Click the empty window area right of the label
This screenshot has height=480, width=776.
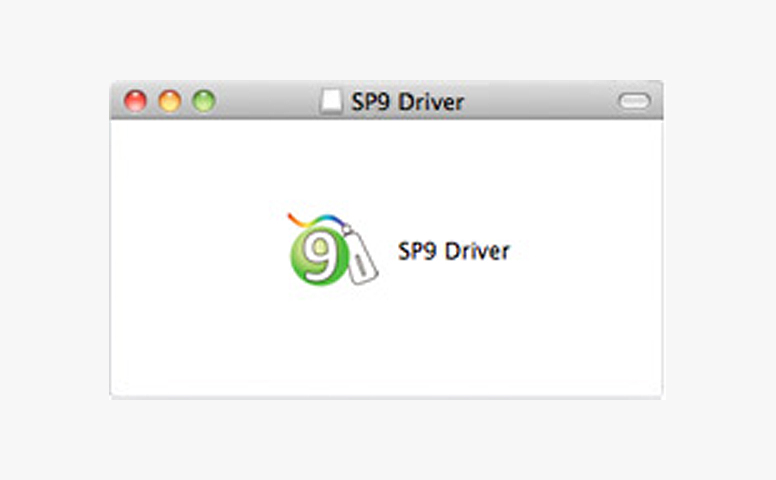pyautogui.click(x=590, y=250)
